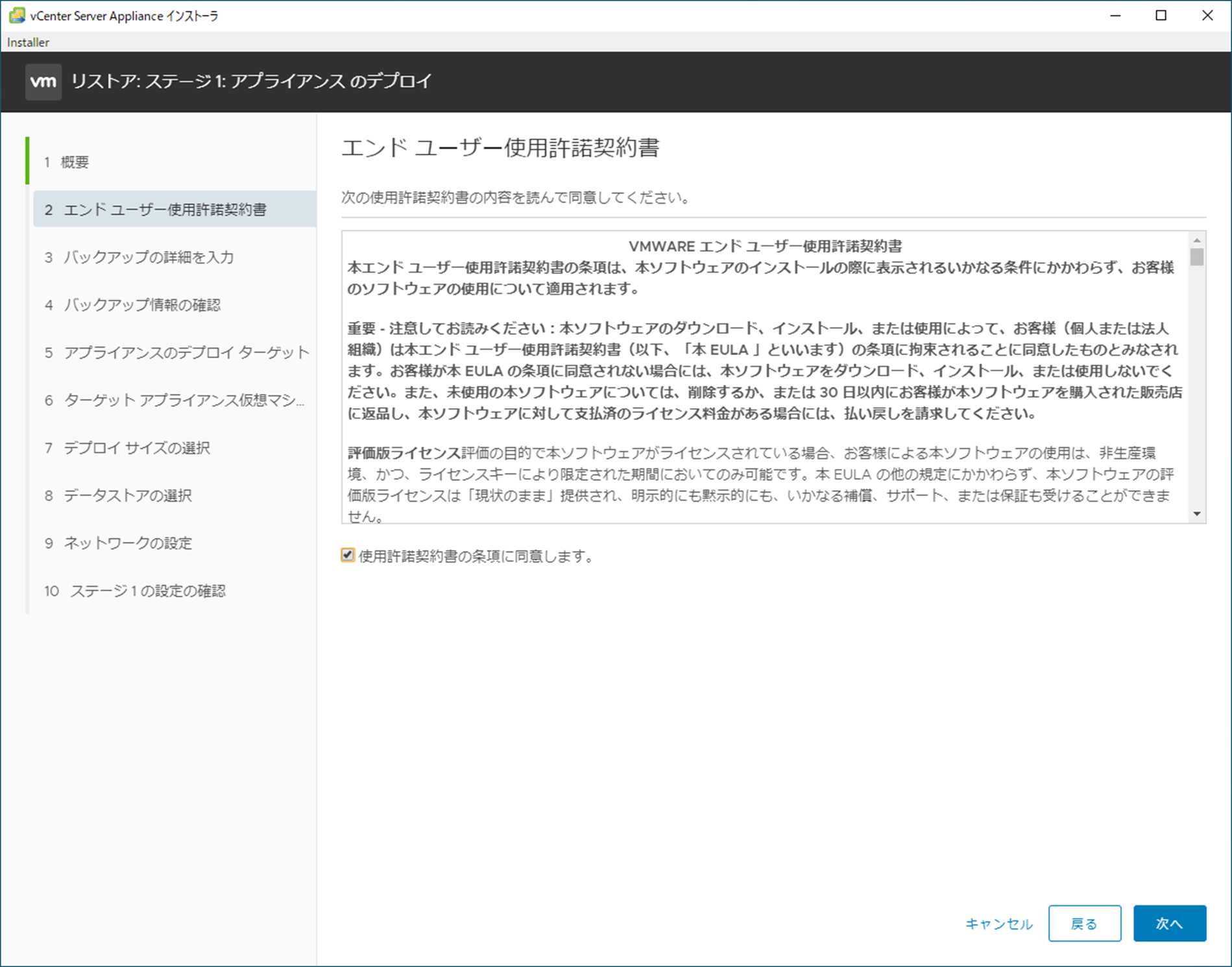1232x967 pixels.
Task: Click the キャンセル link
Action: pyautogui.click(x=999, y=924)
